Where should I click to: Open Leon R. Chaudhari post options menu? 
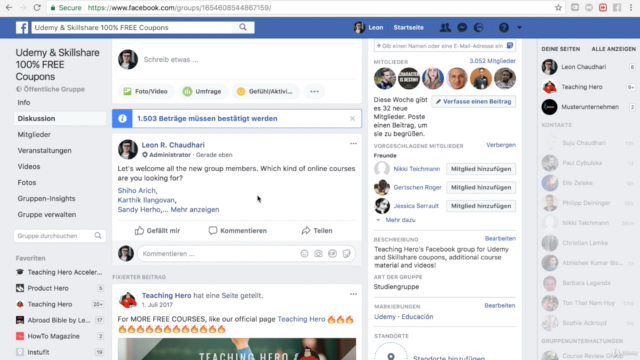click(x=353, y=144)
